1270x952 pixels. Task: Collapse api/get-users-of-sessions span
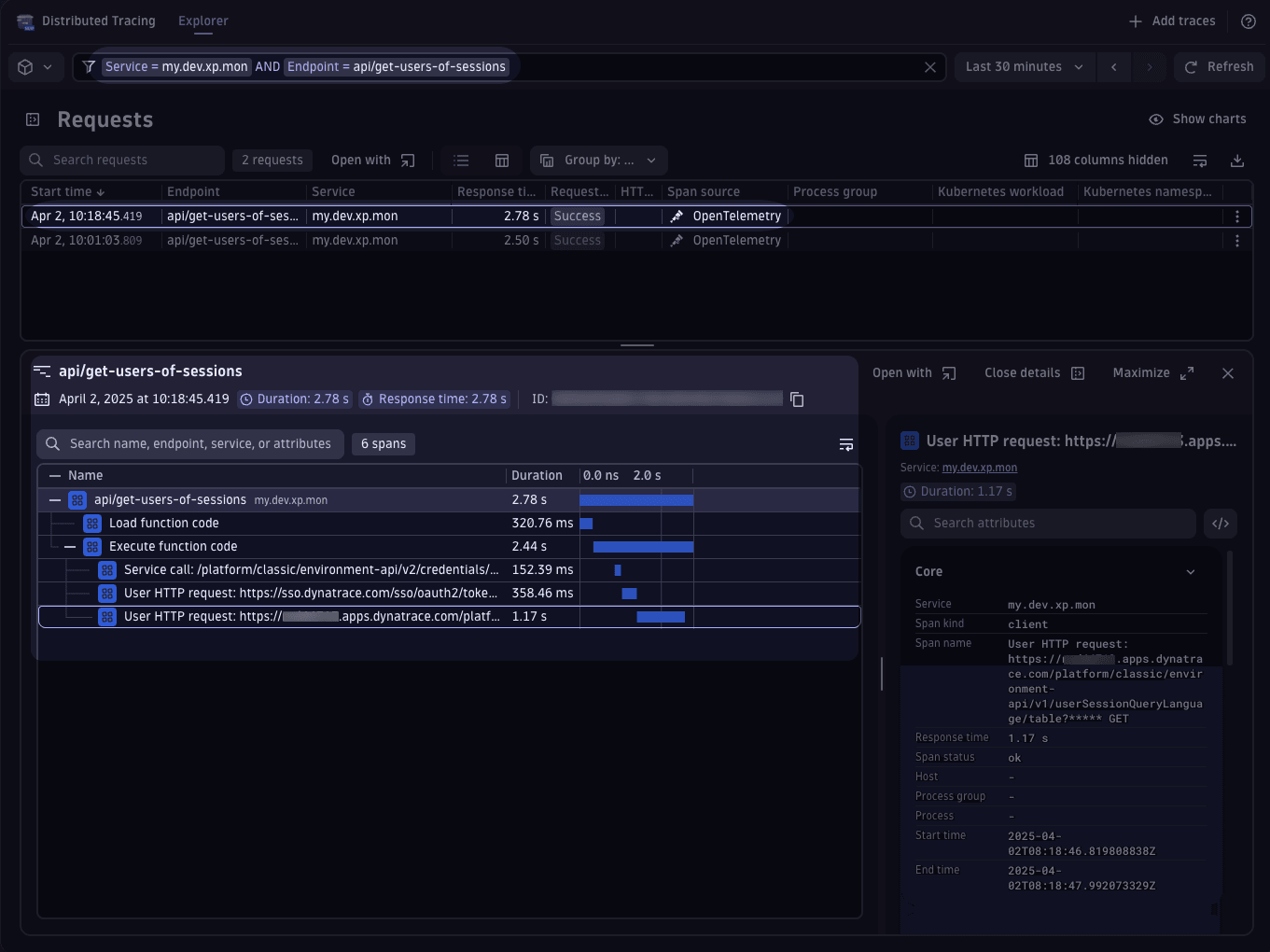tap(55, 500)
